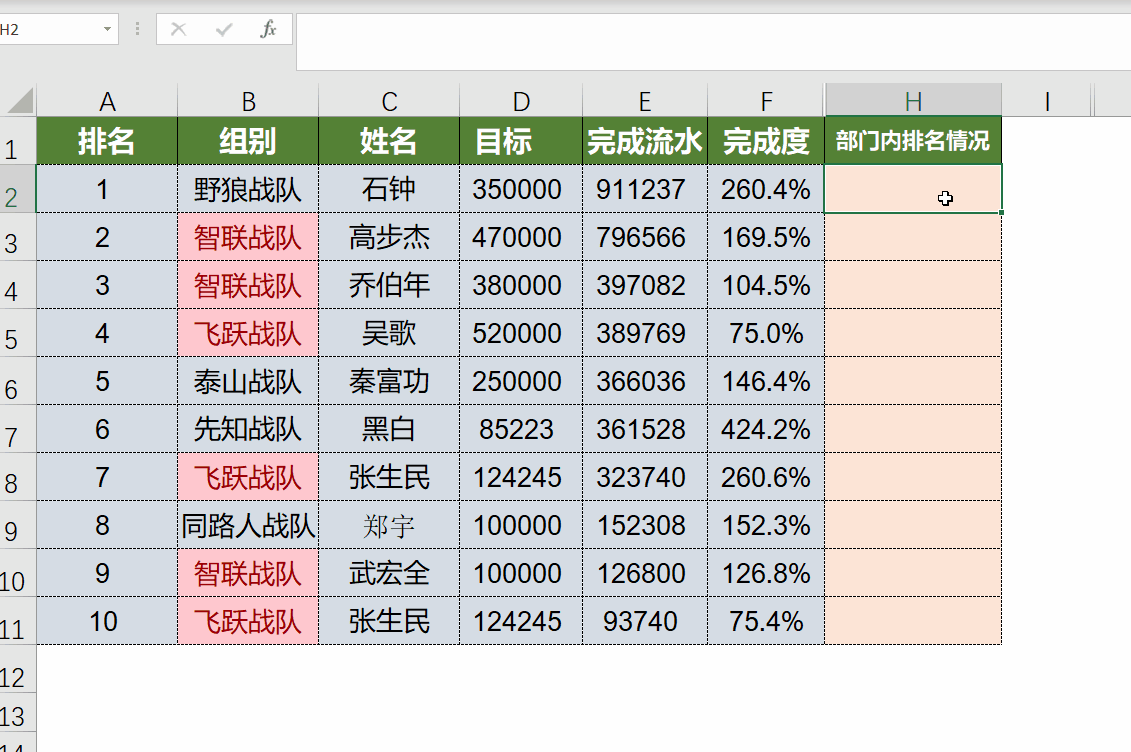This screenshot has height=752, width=1131.
Task: Click cell containing 郑宇
Action: tap(389, 525)
